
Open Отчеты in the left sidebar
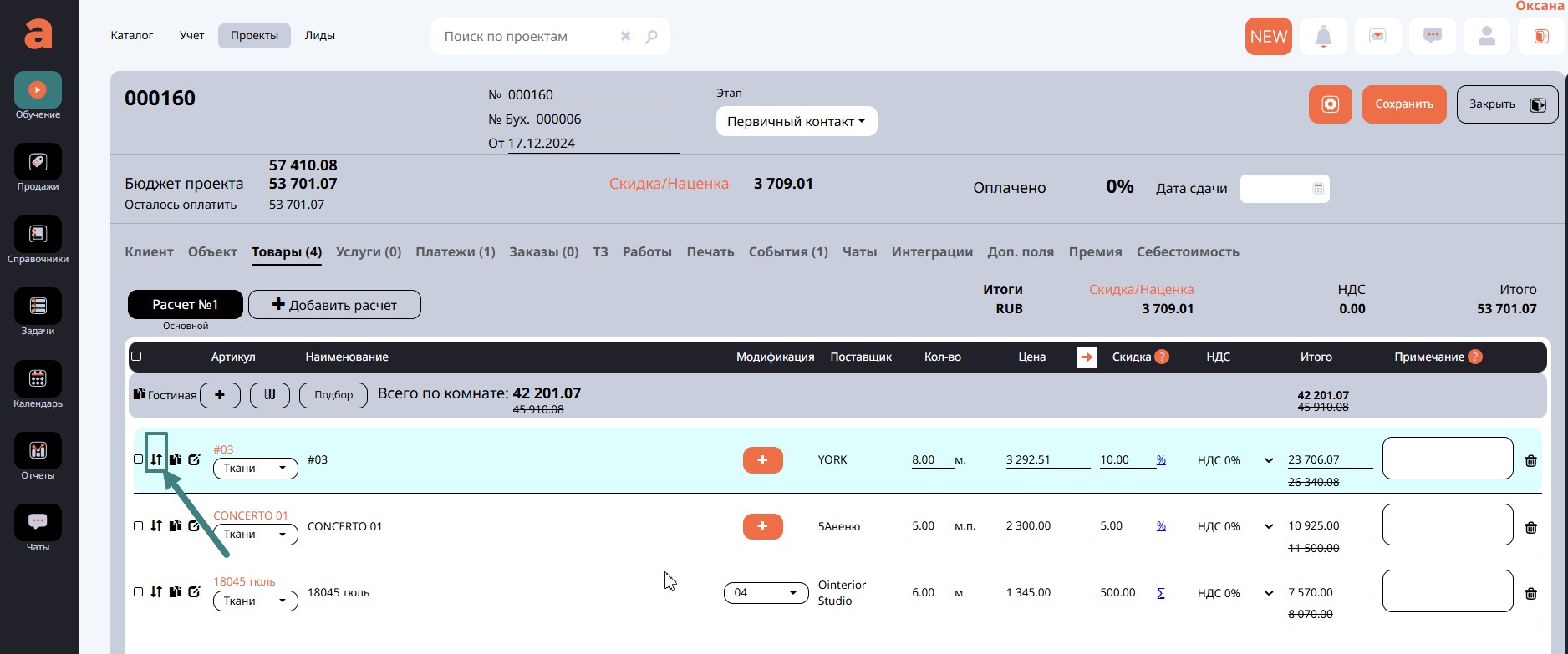38,458
